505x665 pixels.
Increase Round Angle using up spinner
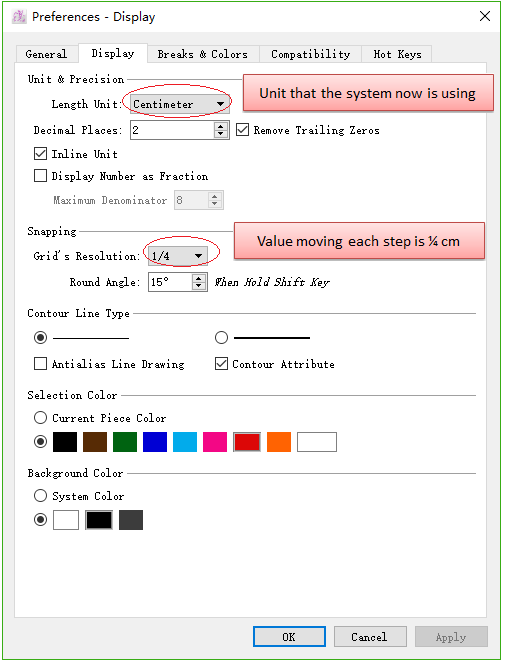[x=198, y=278]
